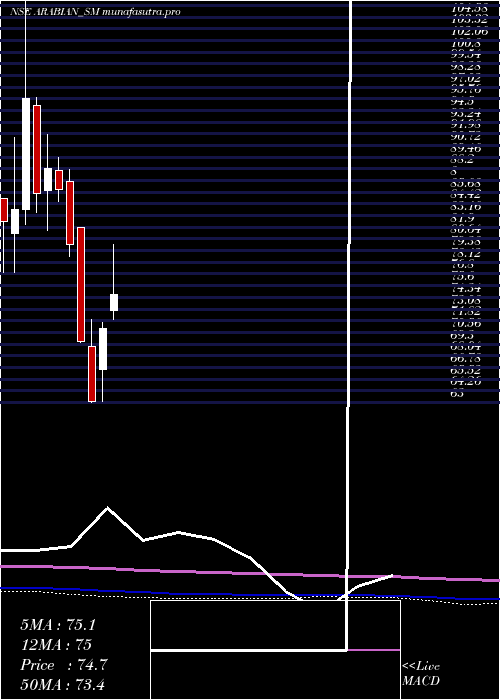Click the 75.6 price axis label

click(460, 277)
